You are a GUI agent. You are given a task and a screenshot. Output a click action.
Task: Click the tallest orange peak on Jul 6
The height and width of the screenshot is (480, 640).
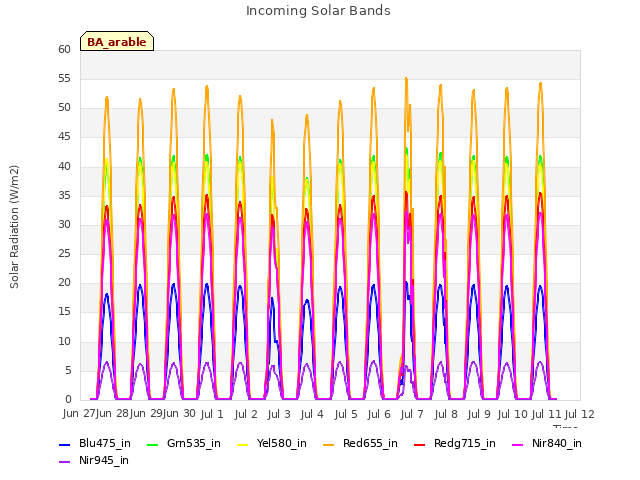click(406, 78)
